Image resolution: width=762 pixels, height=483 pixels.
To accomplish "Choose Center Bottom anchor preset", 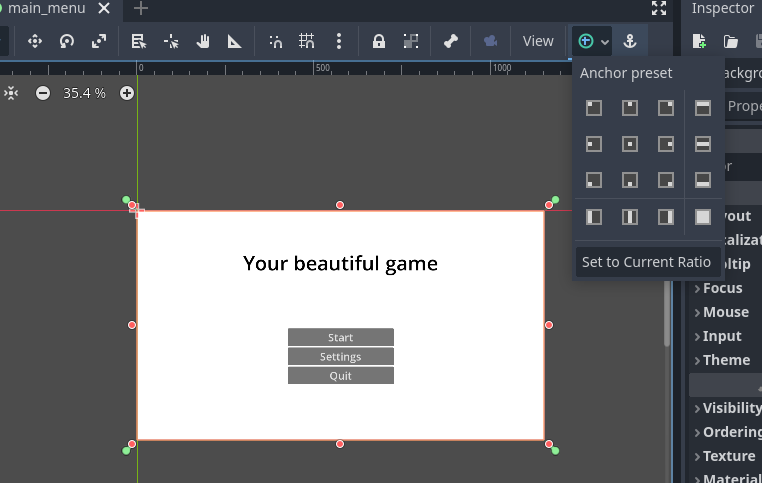I will tap(630, 180).
